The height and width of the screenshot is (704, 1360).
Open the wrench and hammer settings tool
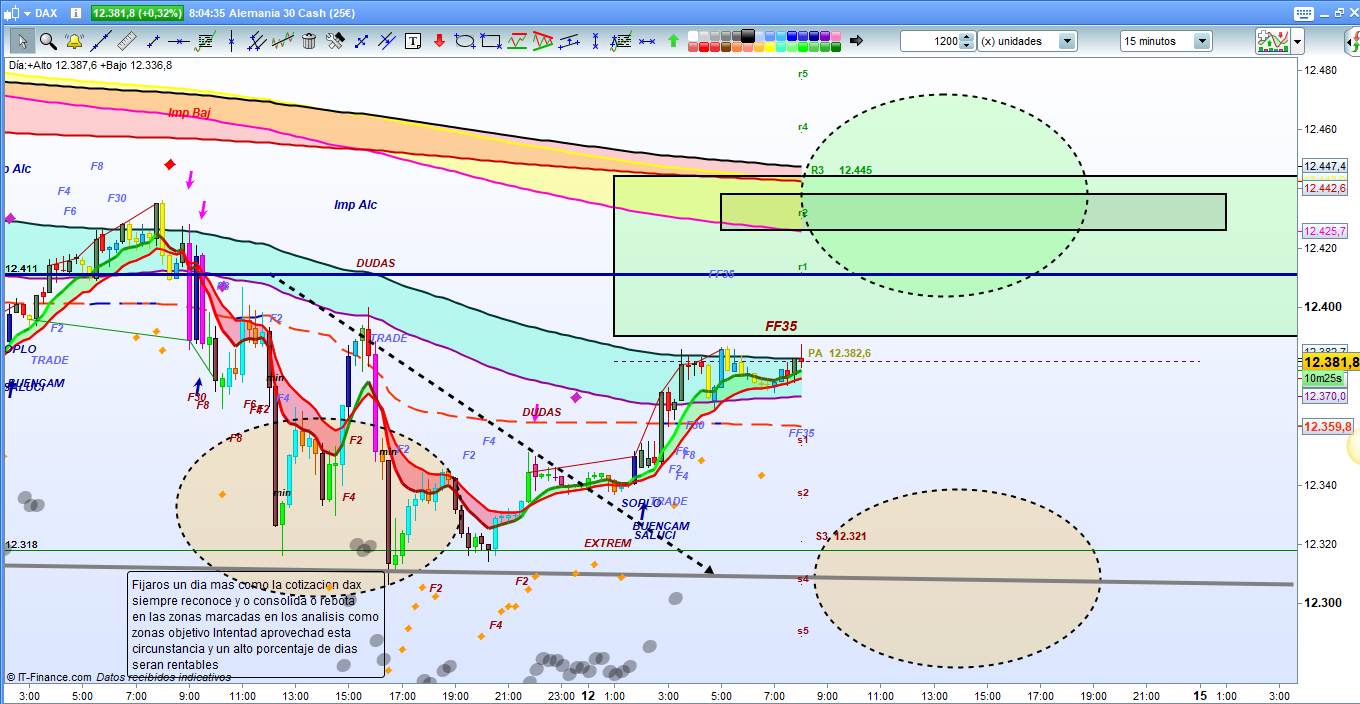tap(335, 41)
